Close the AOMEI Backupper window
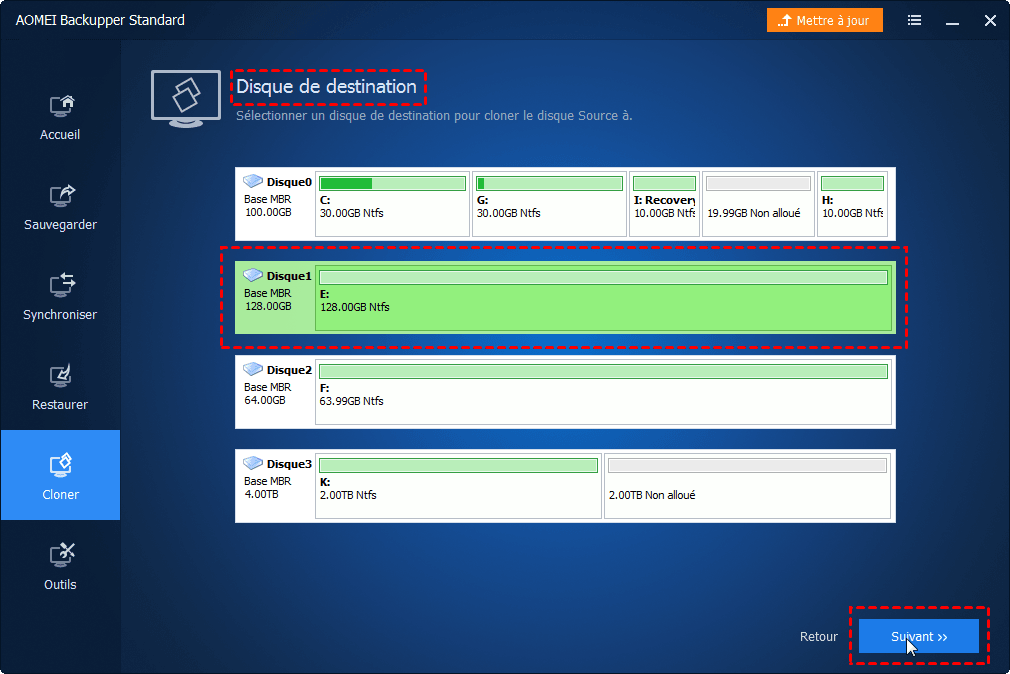 [x=990, y=21]
